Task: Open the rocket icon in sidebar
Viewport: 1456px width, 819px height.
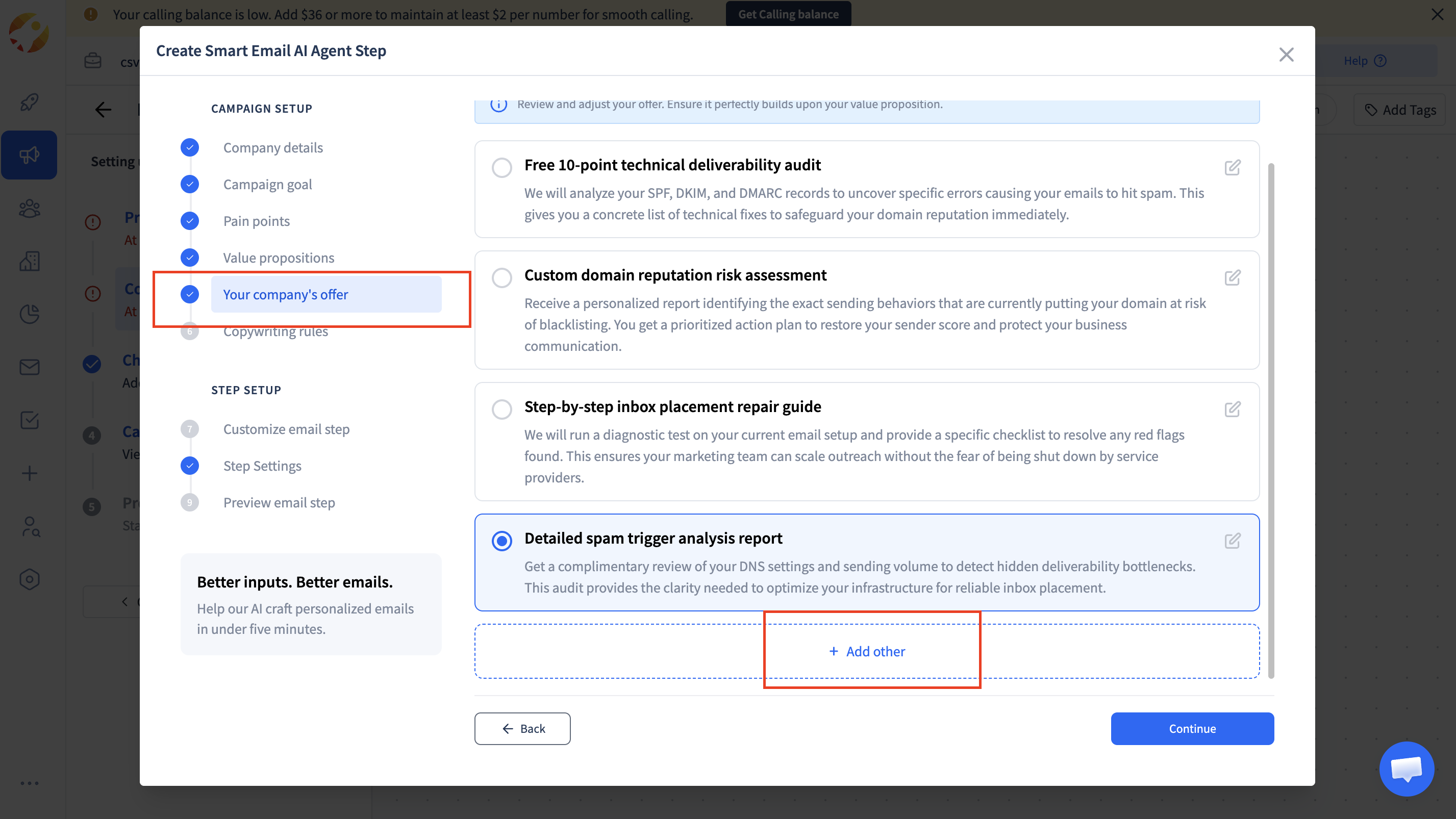Action: click(30, 102)
